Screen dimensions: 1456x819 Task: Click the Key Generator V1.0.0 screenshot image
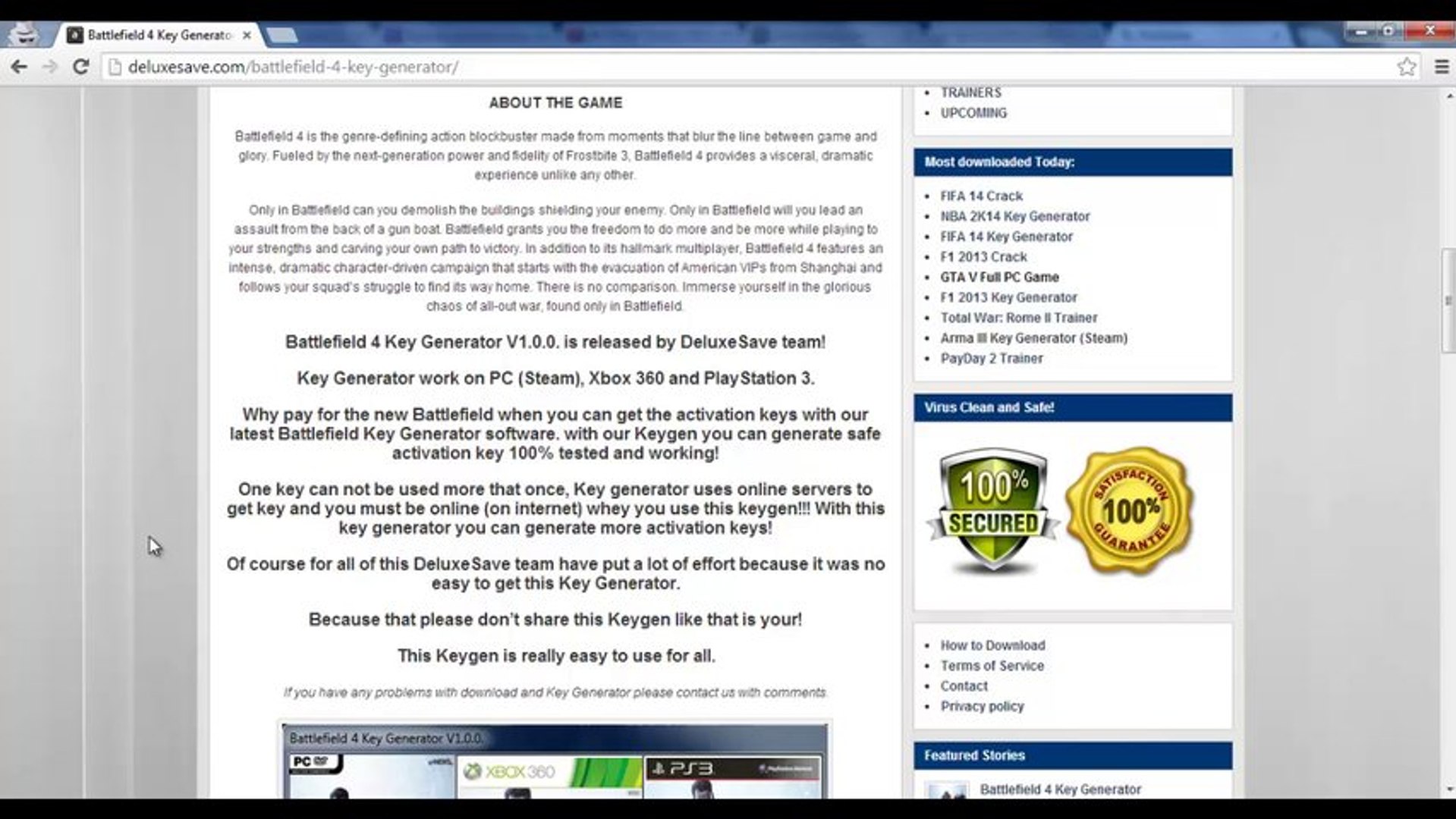coord(555,761)
